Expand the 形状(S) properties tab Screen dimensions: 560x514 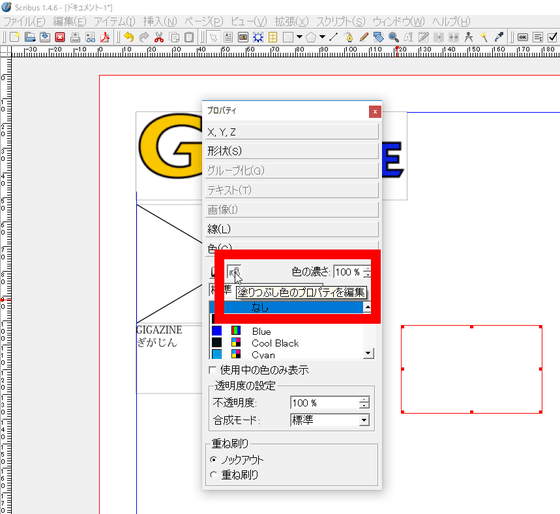(x=292, y=151)
